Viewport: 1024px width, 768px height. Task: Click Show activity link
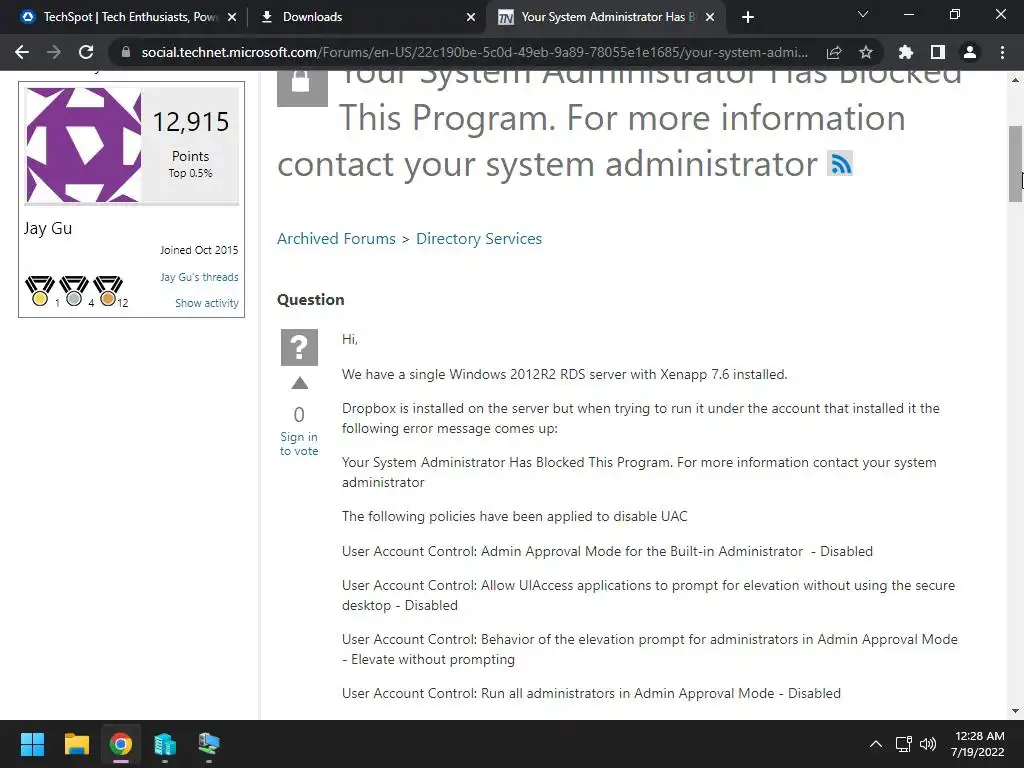(x=206, y=303)
